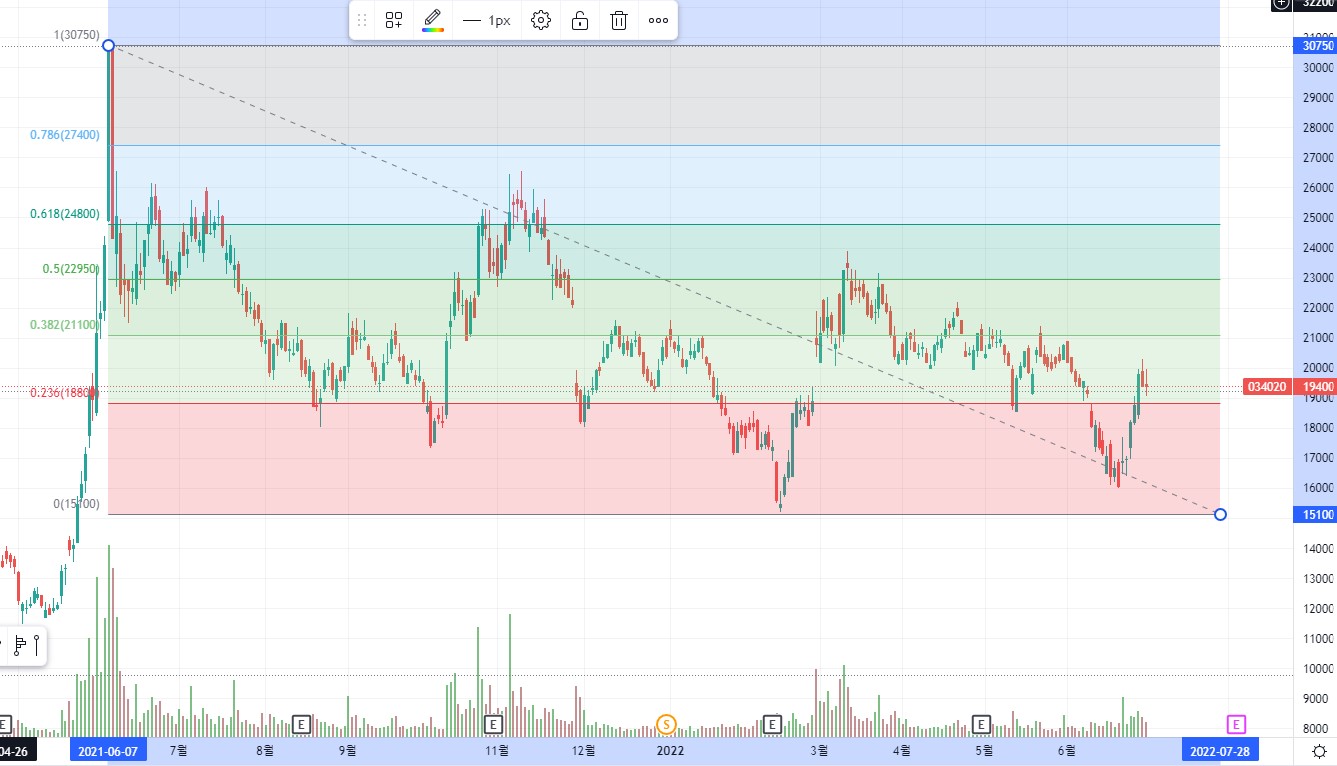Open Fib retracement settings gear
1337x766 pixels.
[541, 20]
